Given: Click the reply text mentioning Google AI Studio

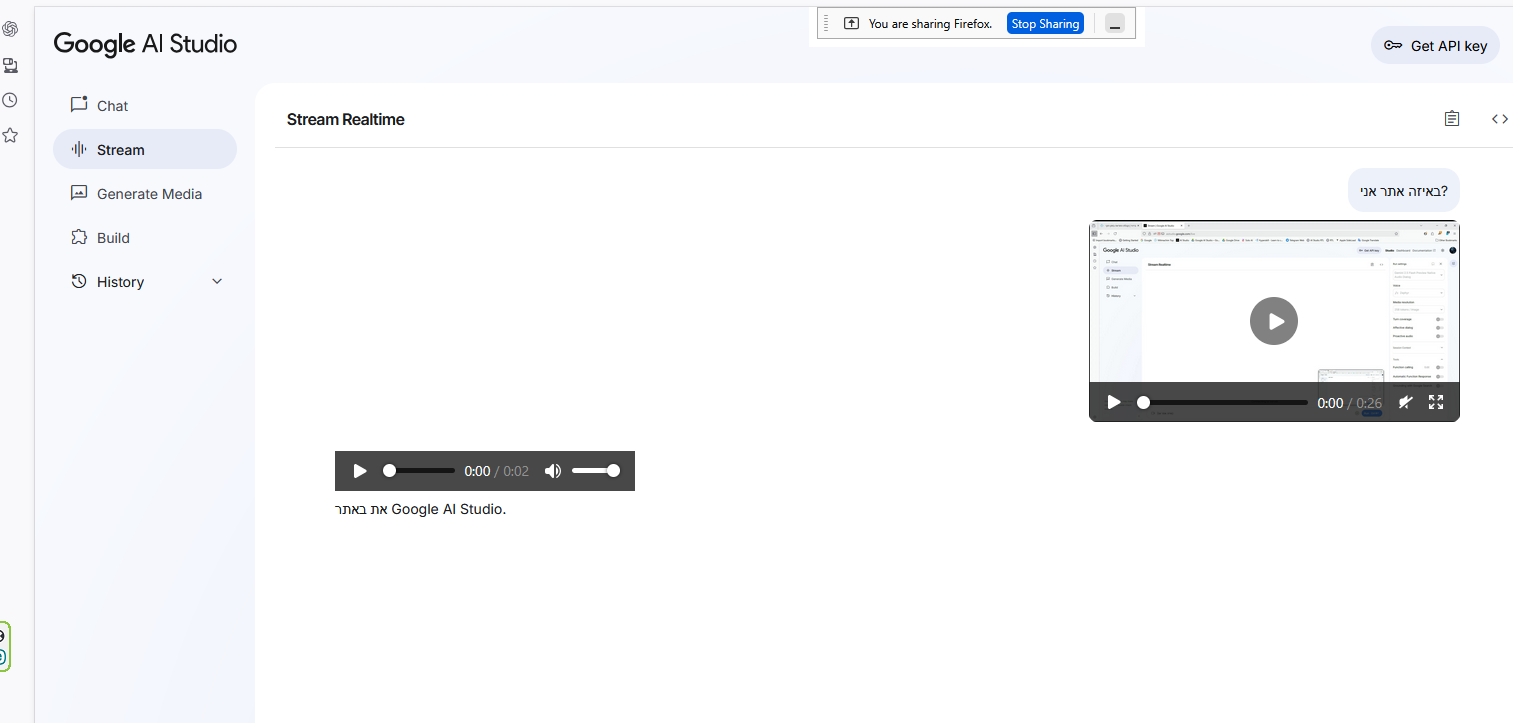Looking at the screenshot, I should [x=421, y=509].
